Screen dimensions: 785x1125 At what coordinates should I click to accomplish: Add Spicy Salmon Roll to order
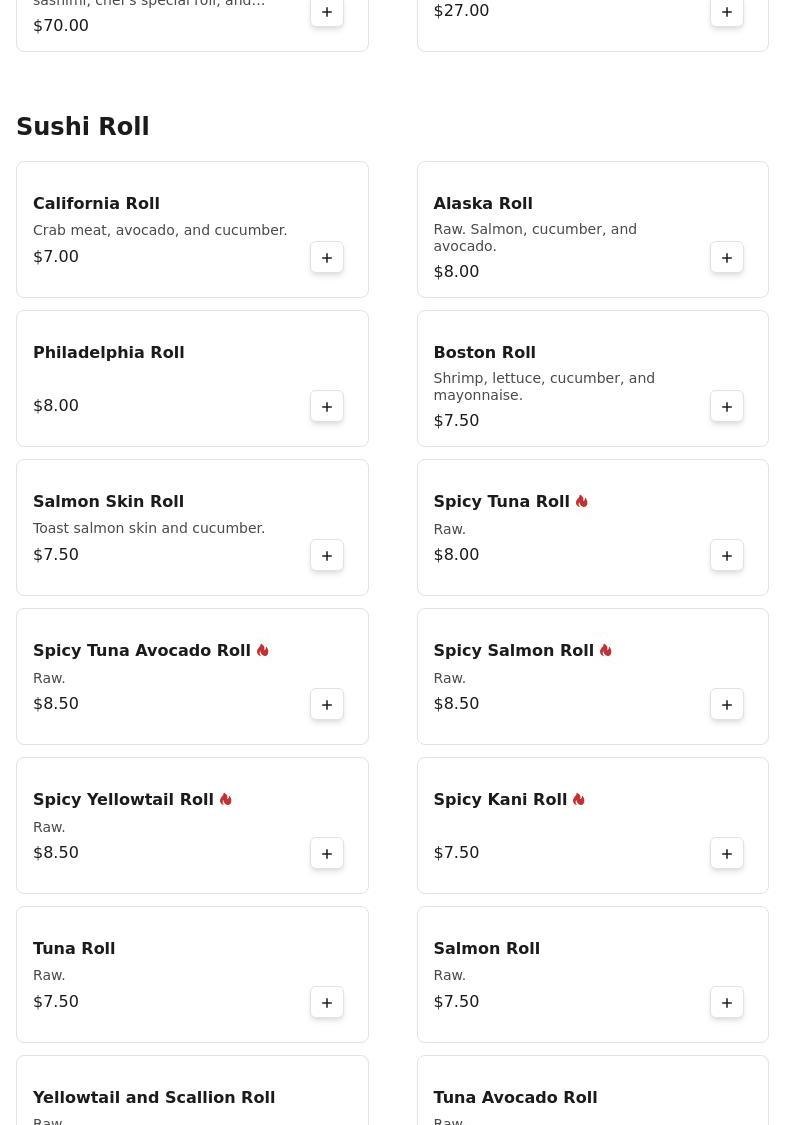point(727,705)
